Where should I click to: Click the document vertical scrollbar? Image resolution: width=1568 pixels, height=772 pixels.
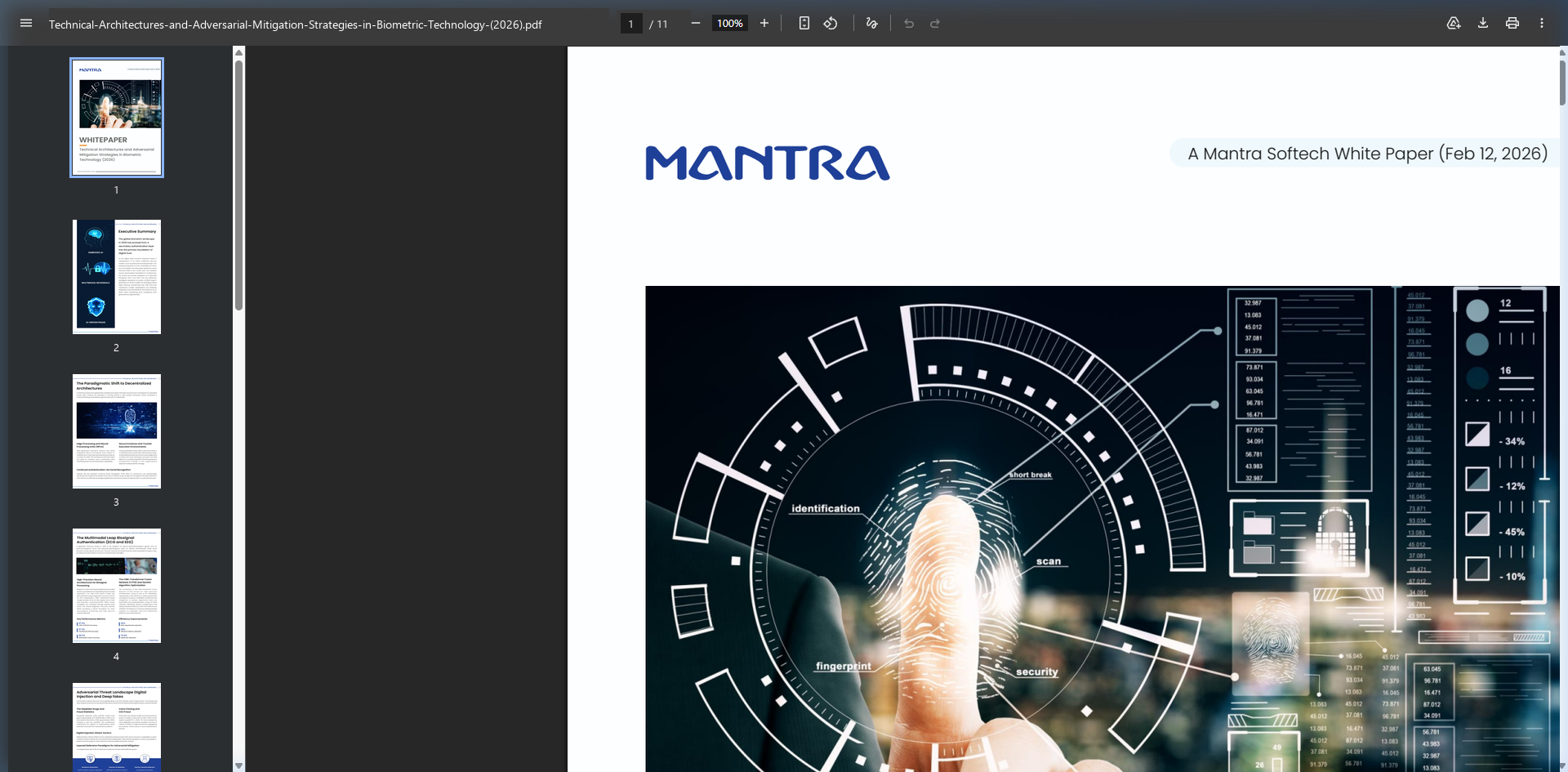point(1563,82)
